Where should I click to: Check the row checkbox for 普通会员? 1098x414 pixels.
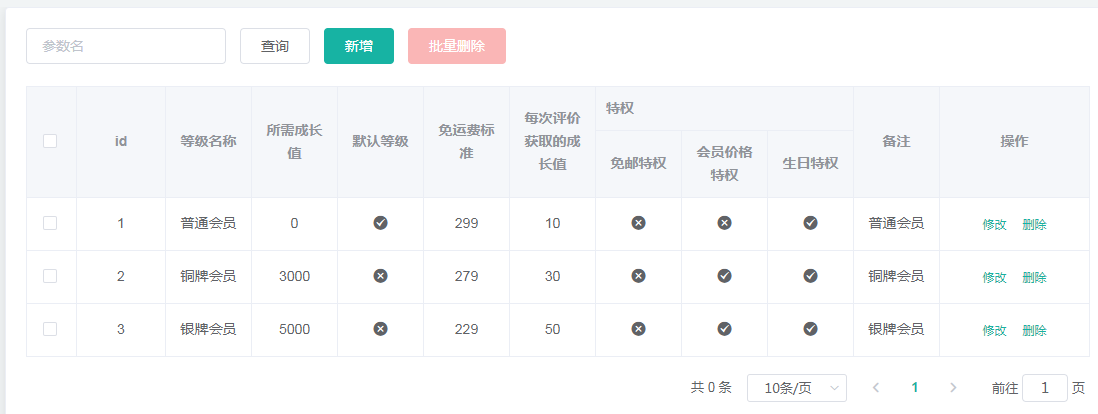pos(50,223)
